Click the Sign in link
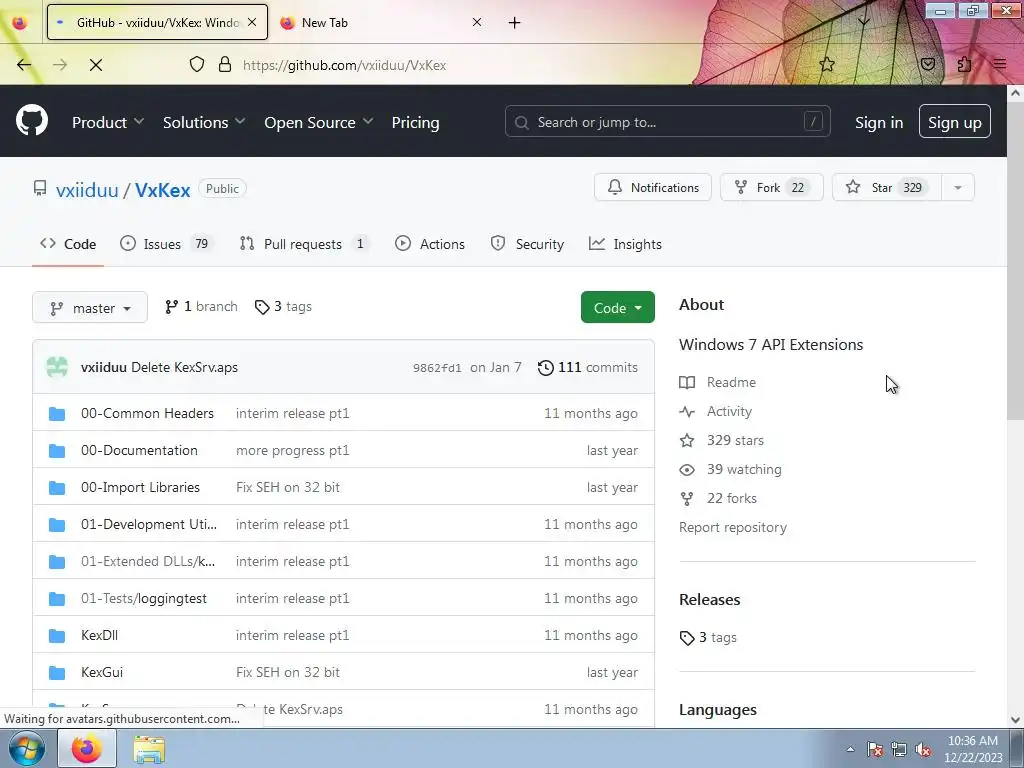The width and height of the screenshot is (1024, 768). (x=878, y=122)
